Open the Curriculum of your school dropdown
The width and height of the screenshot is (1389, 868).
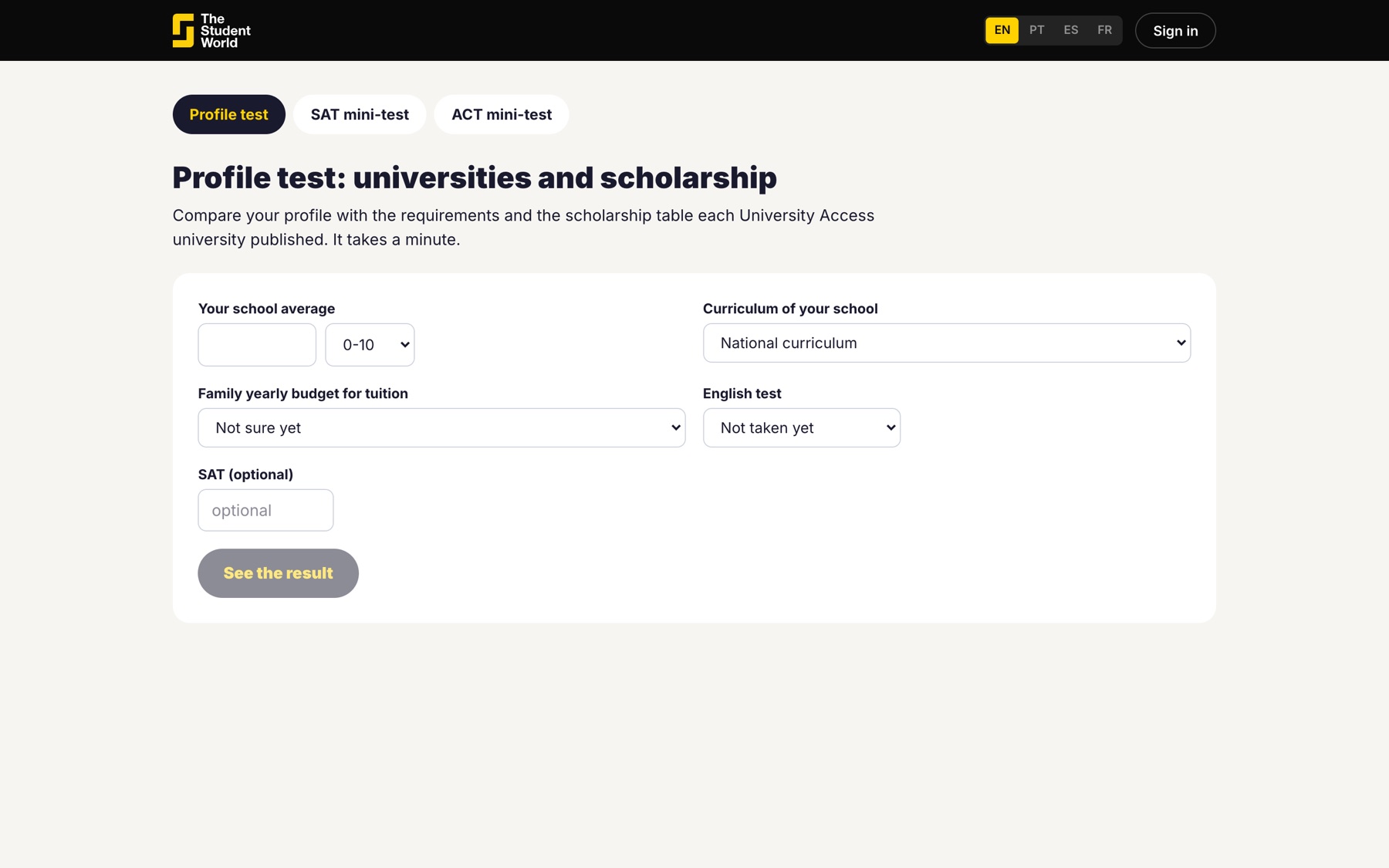(947, 343)
